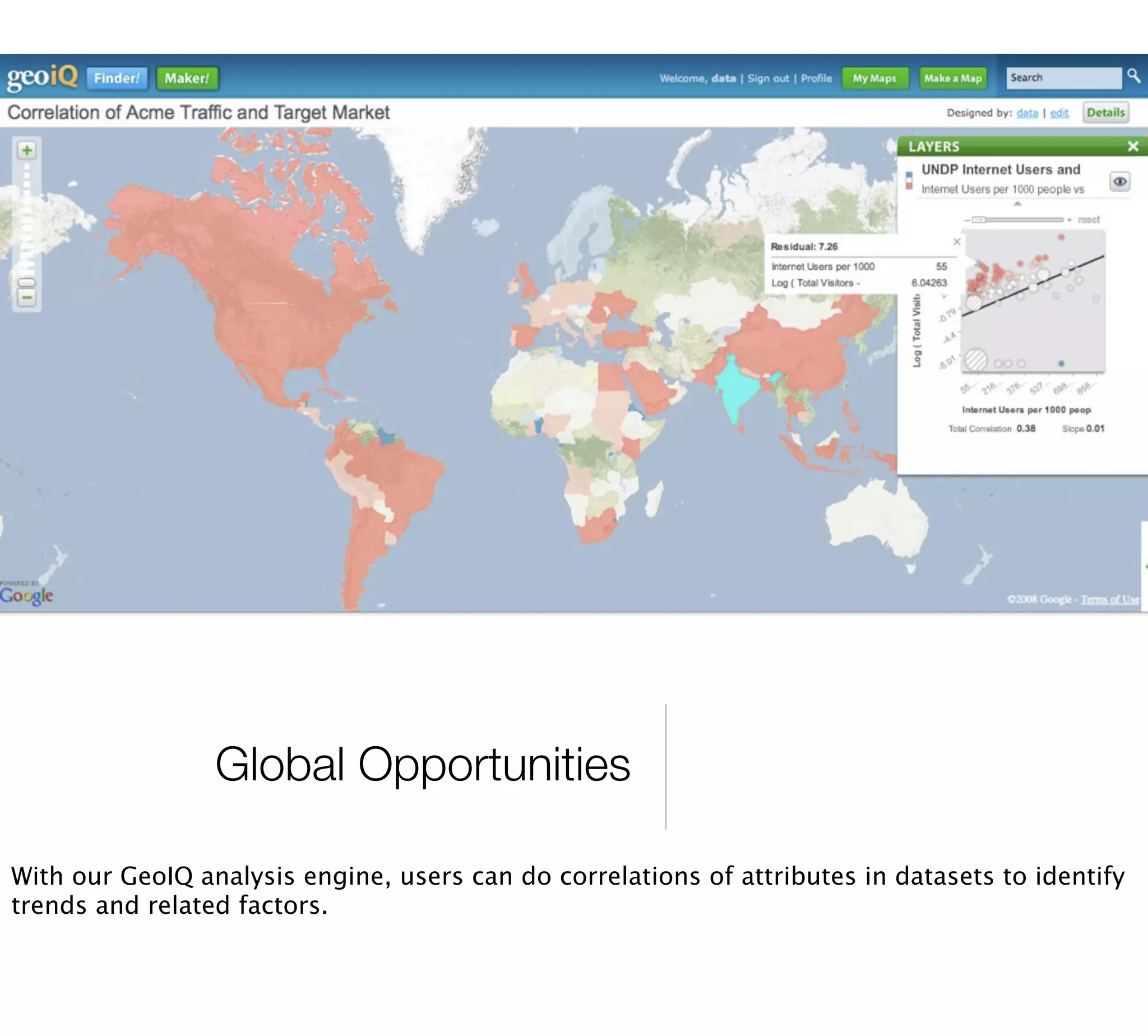Close the LAYERS panel
Screen dimensions: 1148x1036
(1133, 146)
